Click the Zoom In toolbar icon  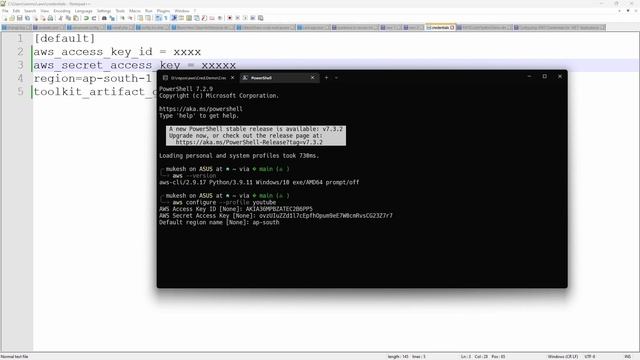[x=122, y=18]
